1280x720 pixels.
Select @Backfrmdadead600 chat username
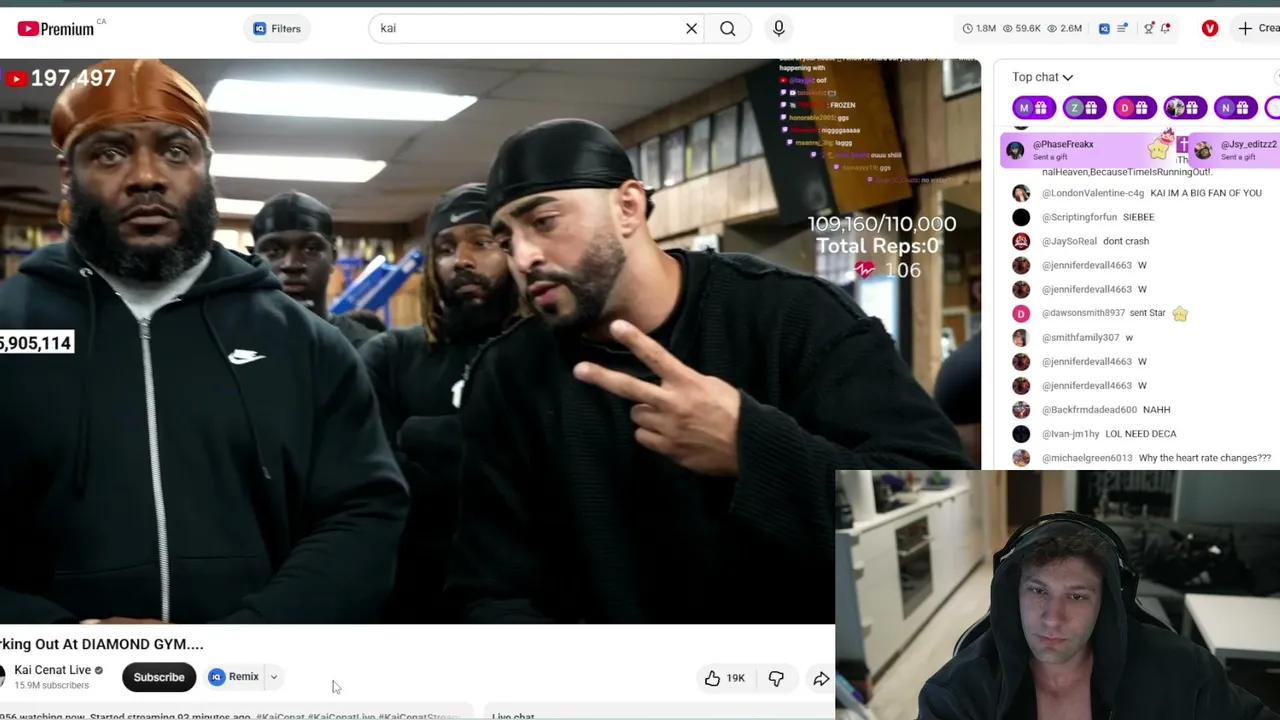tap(1089, 409)
